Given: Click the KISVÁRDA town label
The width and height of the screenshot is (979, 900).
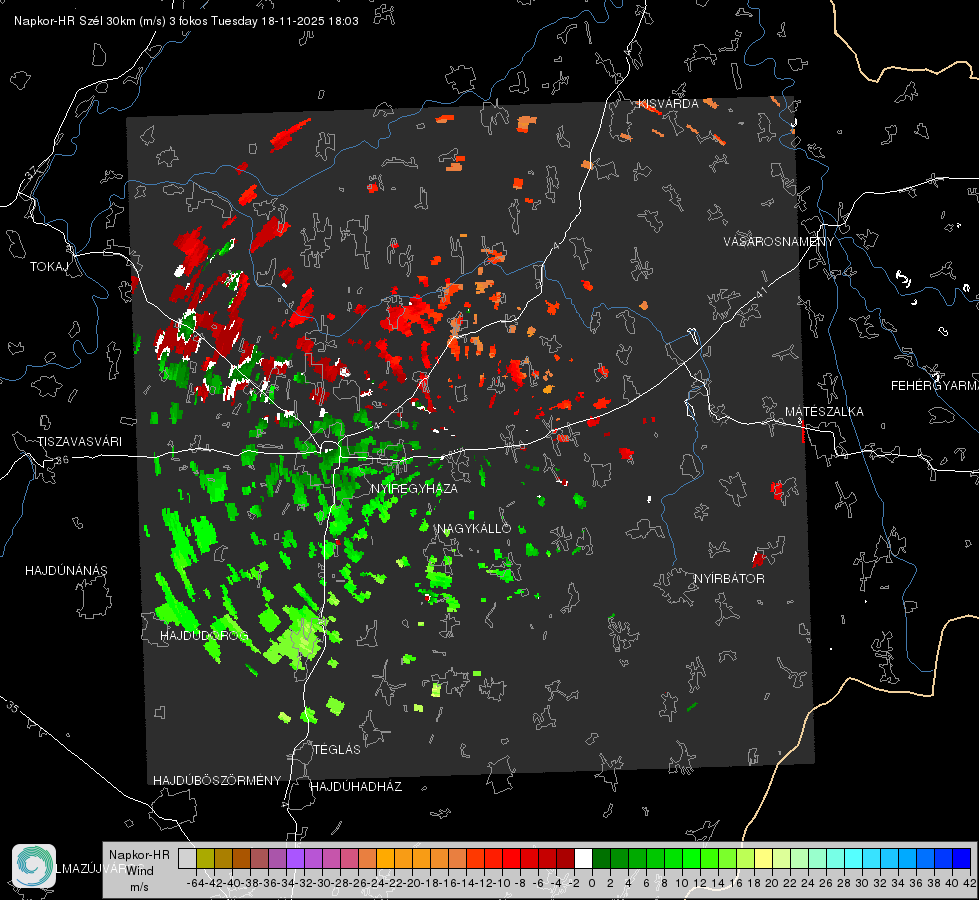Looking at the screenshot, I should coord(668,104).
